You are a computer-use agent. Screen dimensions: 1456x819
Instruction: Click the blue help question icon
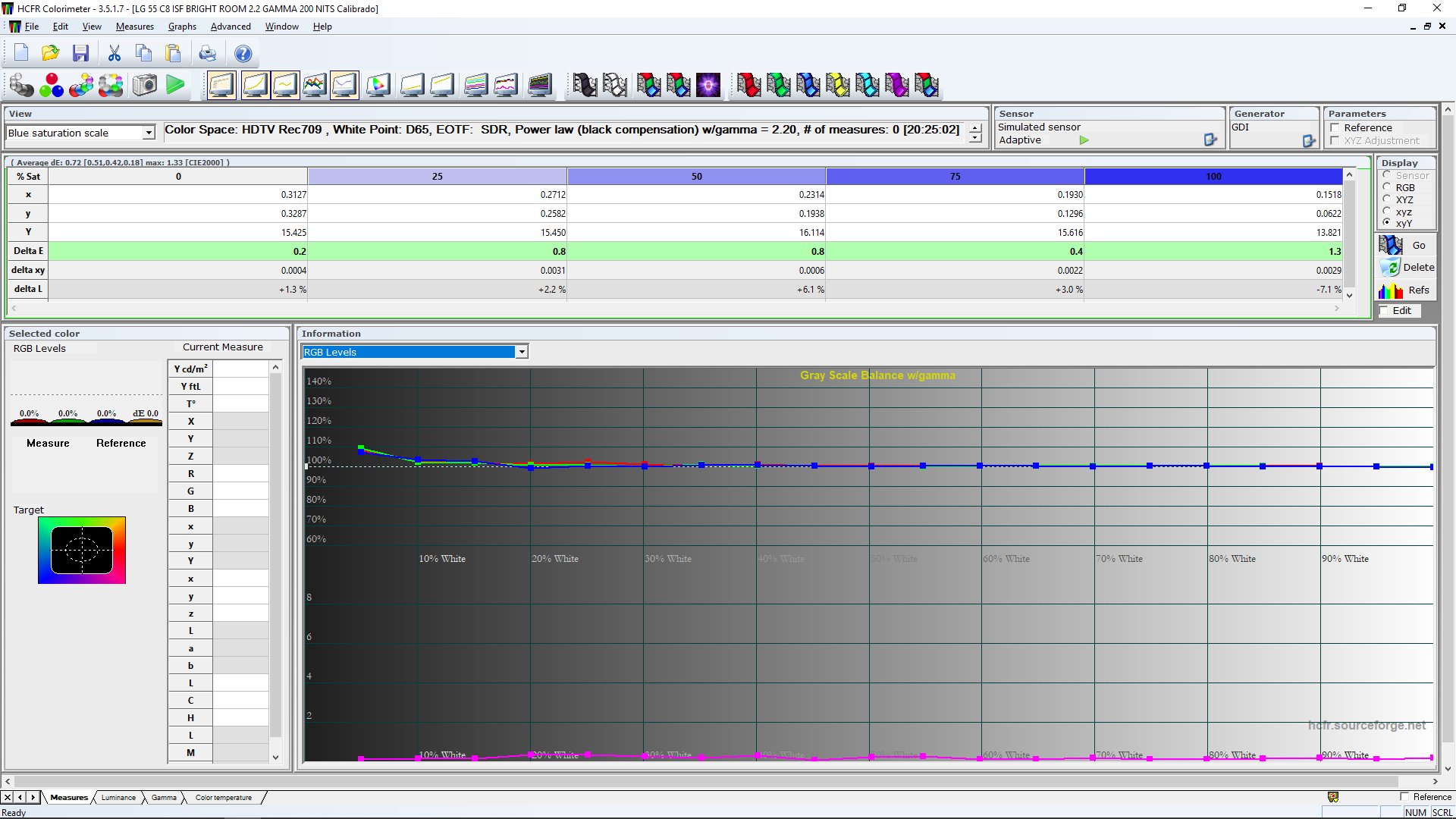click(243, 54)
